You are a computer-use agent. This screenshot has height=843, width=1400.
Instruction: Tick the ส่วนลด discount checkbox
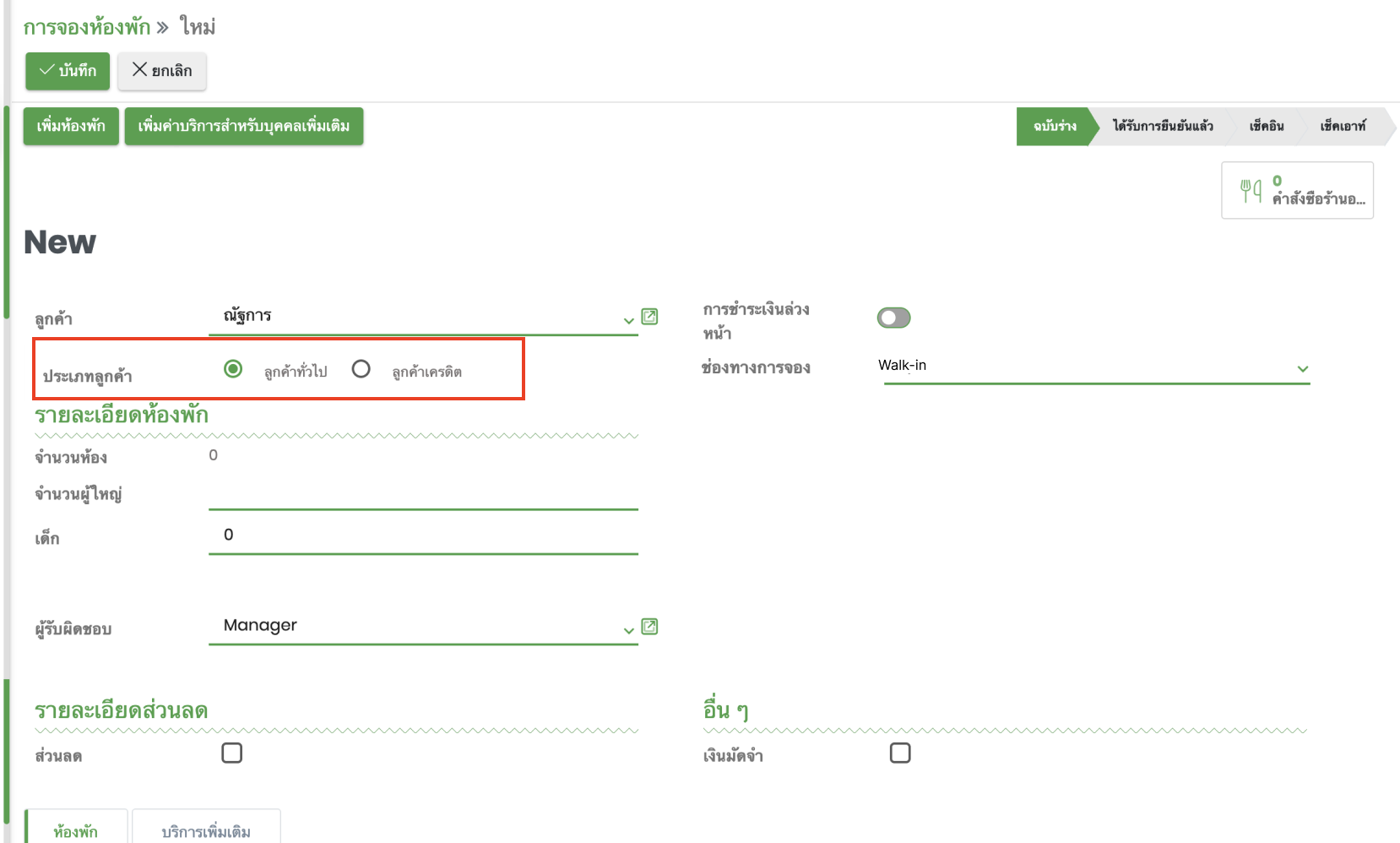pyautogui.click(x=231, y=753)
